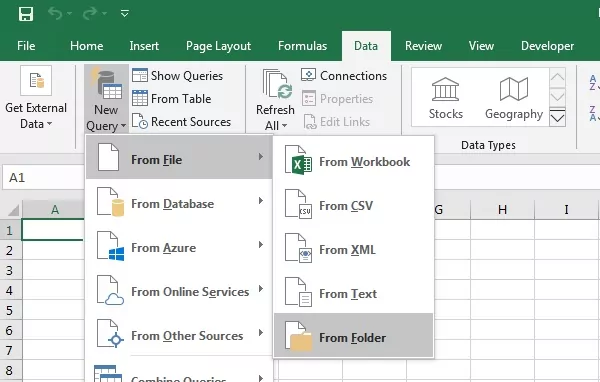Click the New Query button

(106, 99)
